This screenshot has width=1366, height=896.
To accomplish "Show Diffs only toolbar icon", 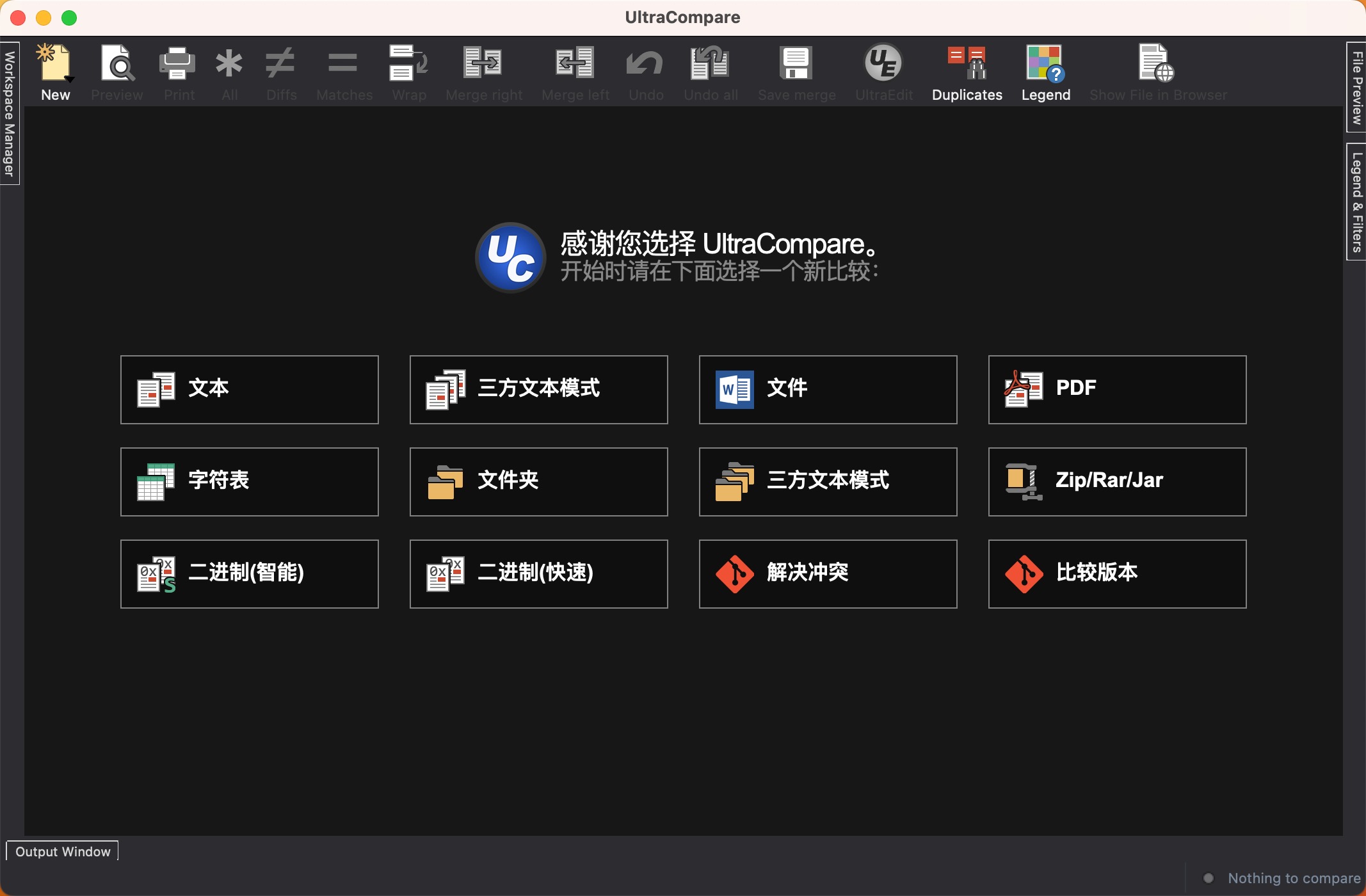I will point(280,63).
